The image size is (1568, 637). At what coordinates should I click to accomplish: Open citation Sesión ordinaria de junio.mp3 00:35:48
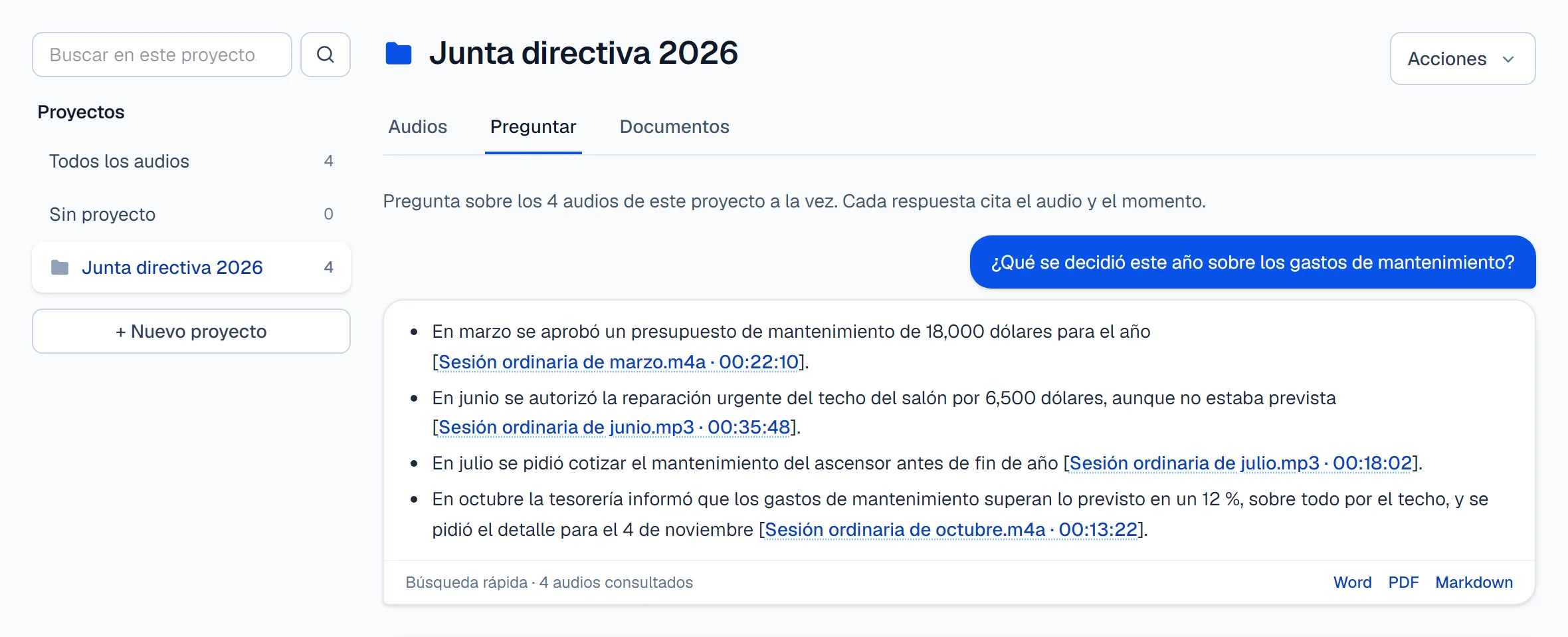(x=615, y=427)
